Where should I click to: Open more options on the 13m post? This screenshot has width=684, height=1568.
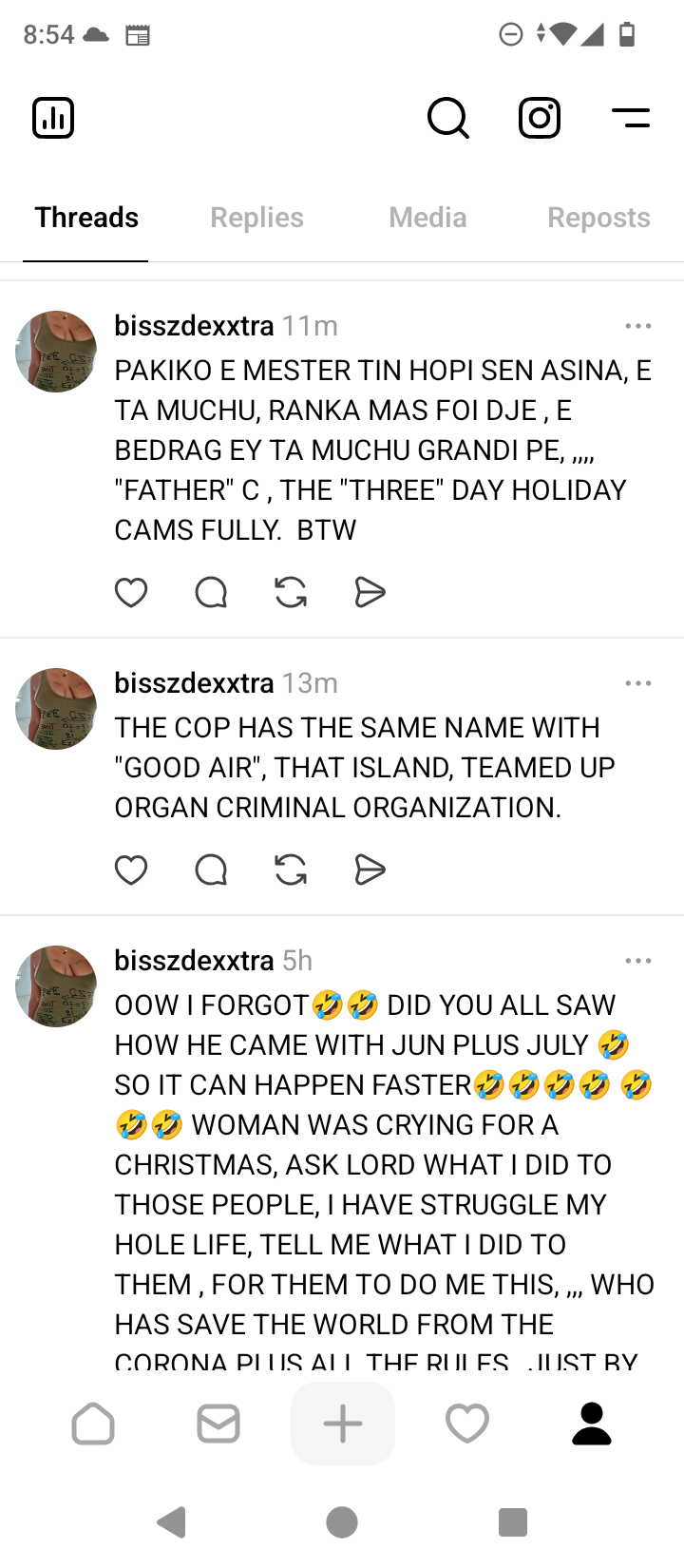coord(638,683)
